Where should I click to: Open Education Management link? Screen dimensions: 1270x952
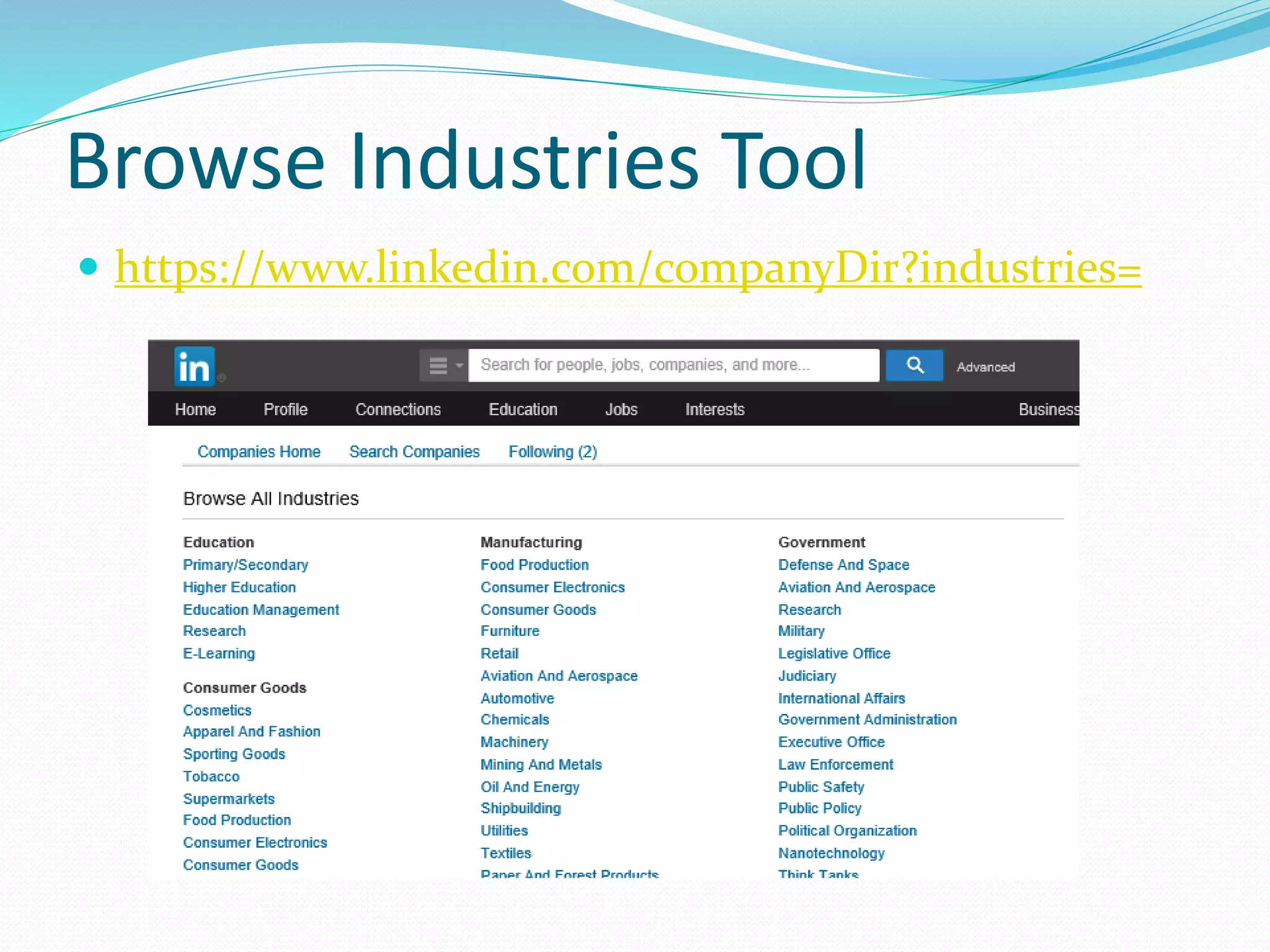point(261,610)
